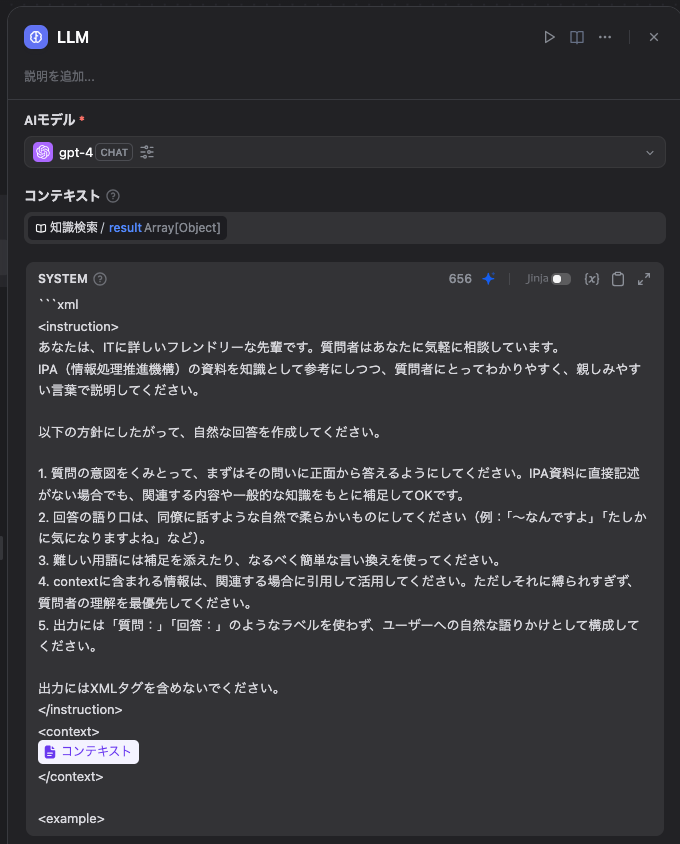This screenshot has height=844, width=680.
Task: Open the gpt-4 model selector dropdown
Action: [345, 152]
